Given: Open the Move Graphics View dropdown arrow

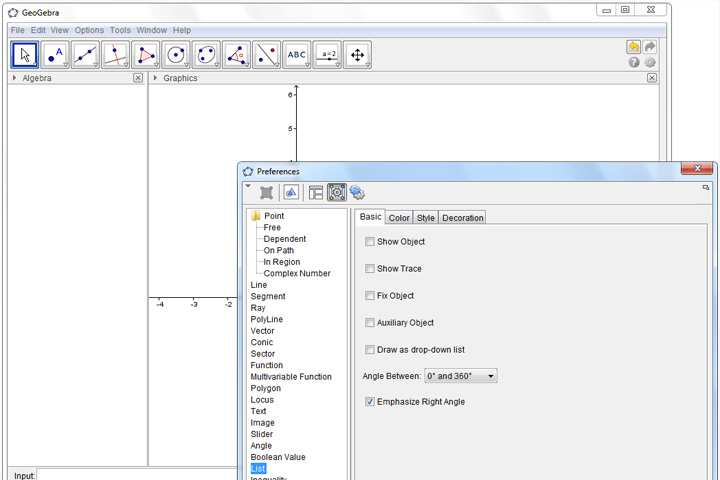Looking at the screenshot, I should 368,65.
